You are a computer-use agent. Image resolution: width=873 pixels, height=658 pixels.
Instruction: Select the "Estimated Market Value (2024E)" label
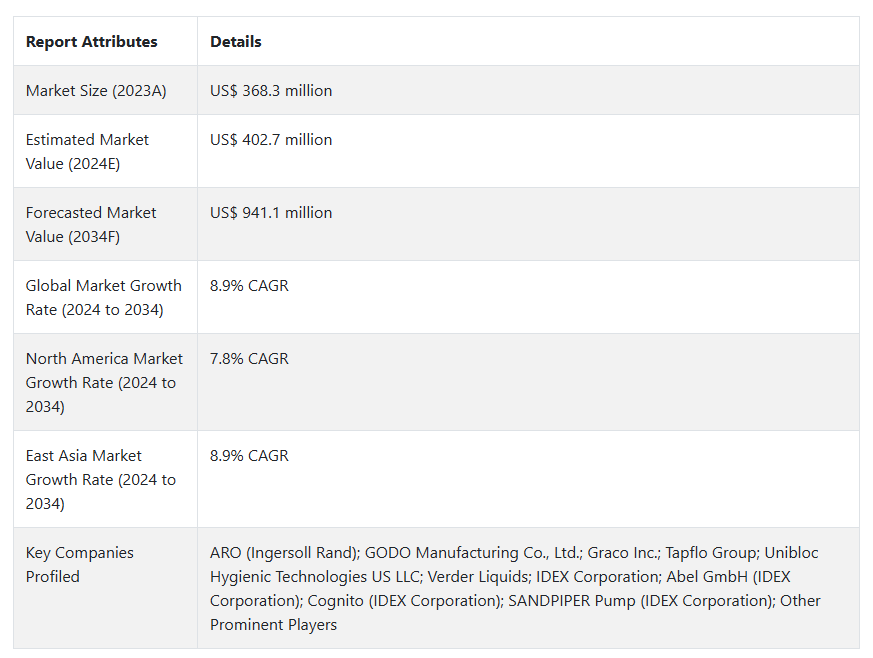[x=87, y=151]
